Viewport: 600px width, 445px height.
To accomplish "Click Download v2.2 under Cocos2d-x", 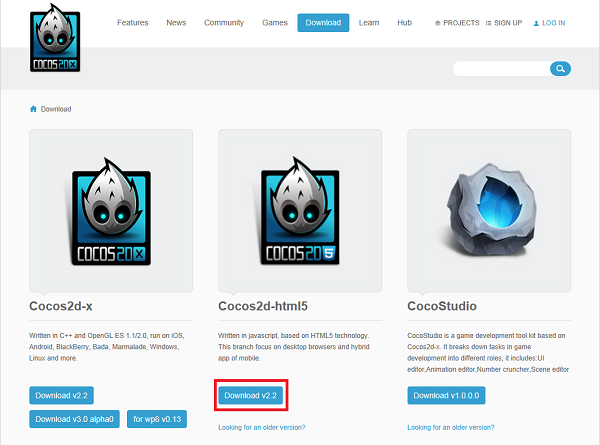I will (61, 395).
